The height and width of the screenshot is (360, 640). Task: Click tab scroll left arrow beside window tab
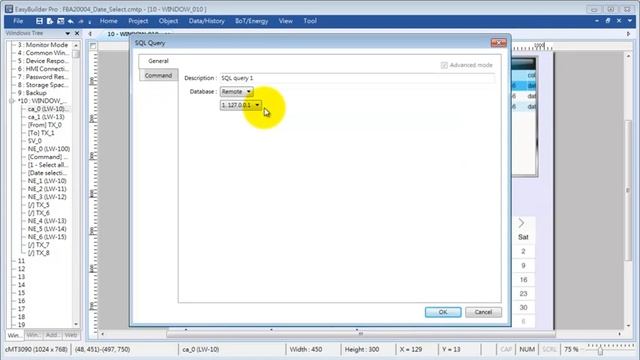click(x=90, y=34)
